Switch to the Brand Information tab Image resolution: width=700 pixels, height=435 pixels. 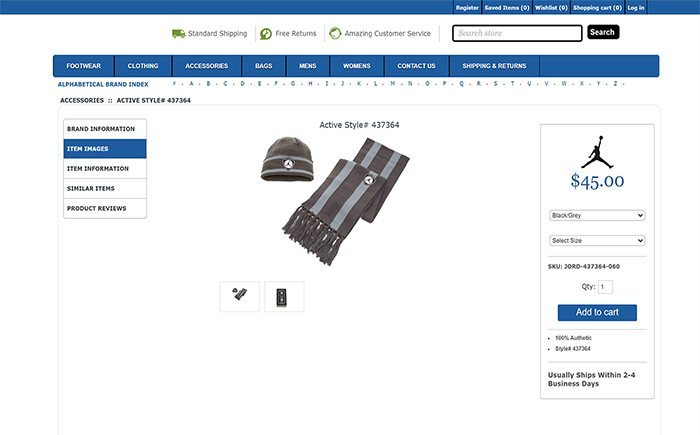click(105, 129)
